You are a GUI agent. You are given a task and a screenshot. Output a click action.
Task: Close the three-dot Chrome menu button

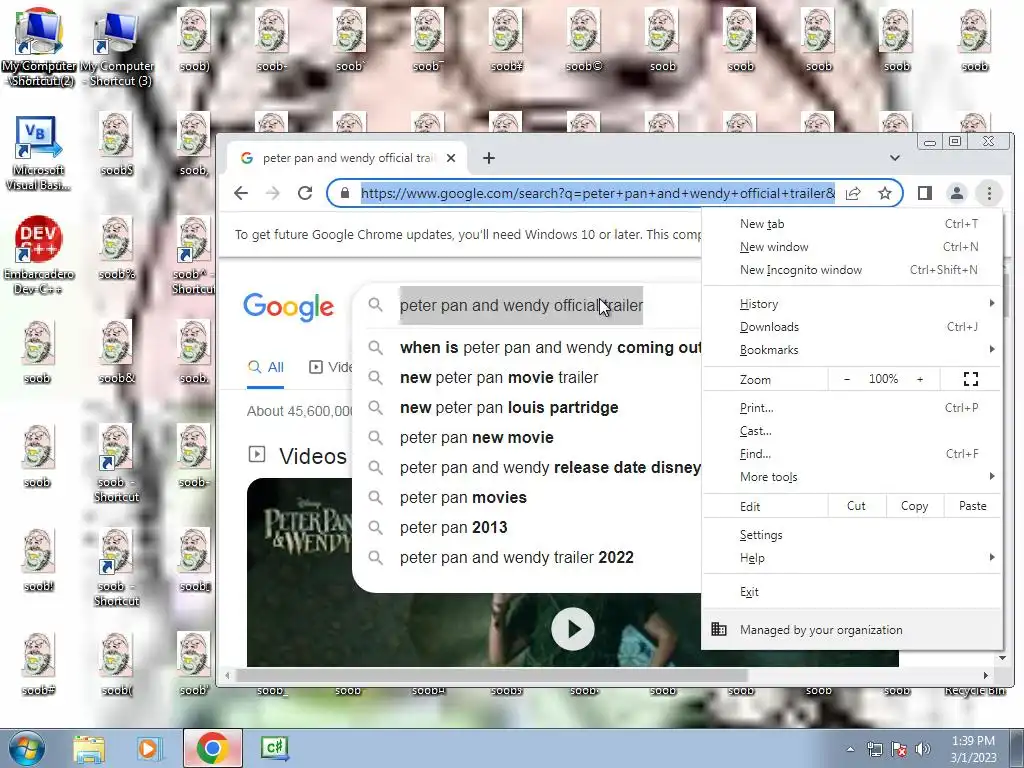pyautogui.click(x=989, y=193)
